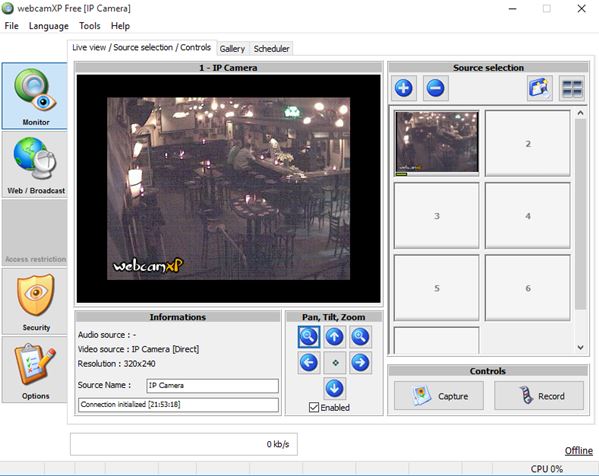Click the Connection initialized status field
Screen dimensions: 599x476
[x=178, y=405]
